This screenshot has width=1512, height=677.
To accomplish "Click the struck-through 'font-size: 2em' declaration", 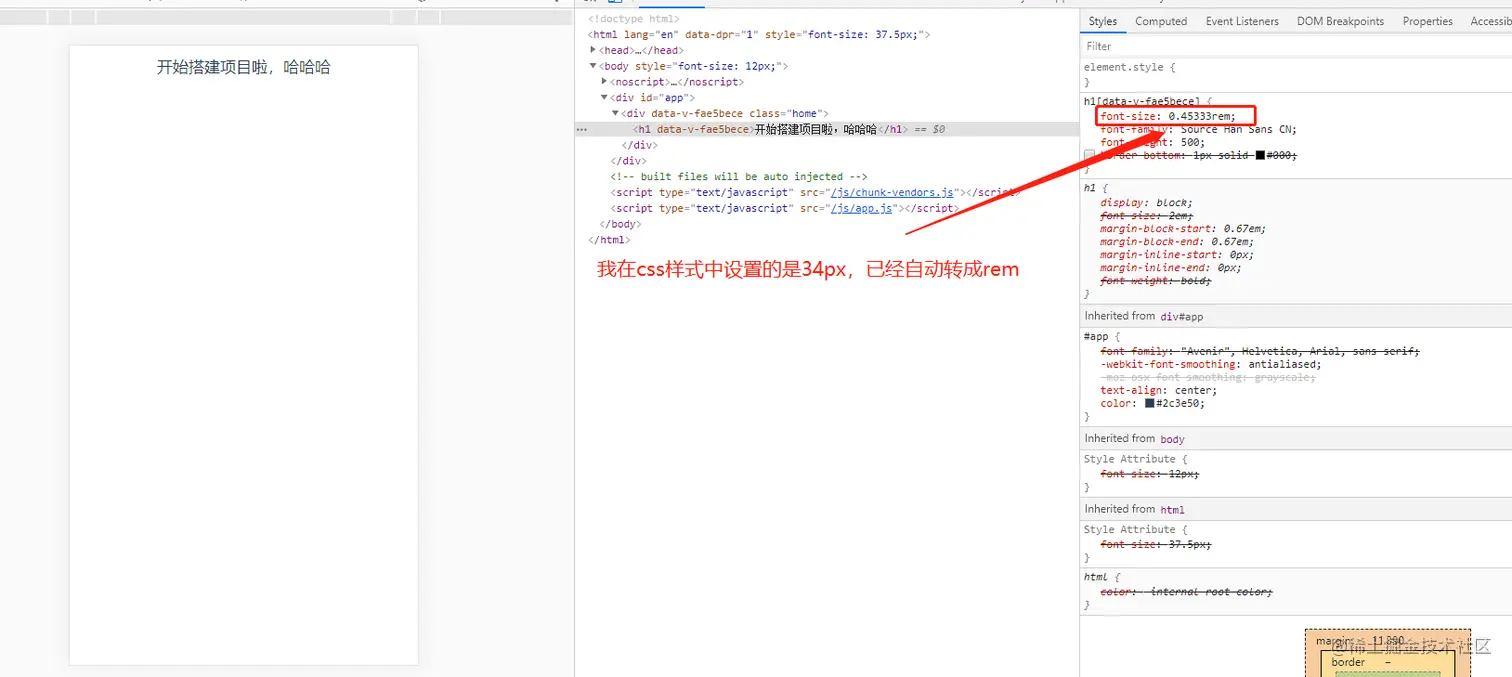I will [x=1146, y=216].
